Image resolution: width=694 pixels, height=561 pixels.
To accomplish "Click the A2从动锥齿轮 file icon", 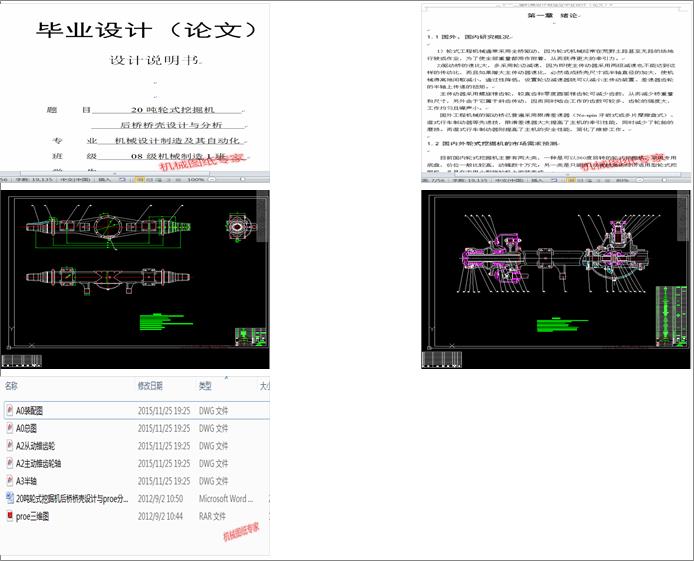I will pos(9,446).
